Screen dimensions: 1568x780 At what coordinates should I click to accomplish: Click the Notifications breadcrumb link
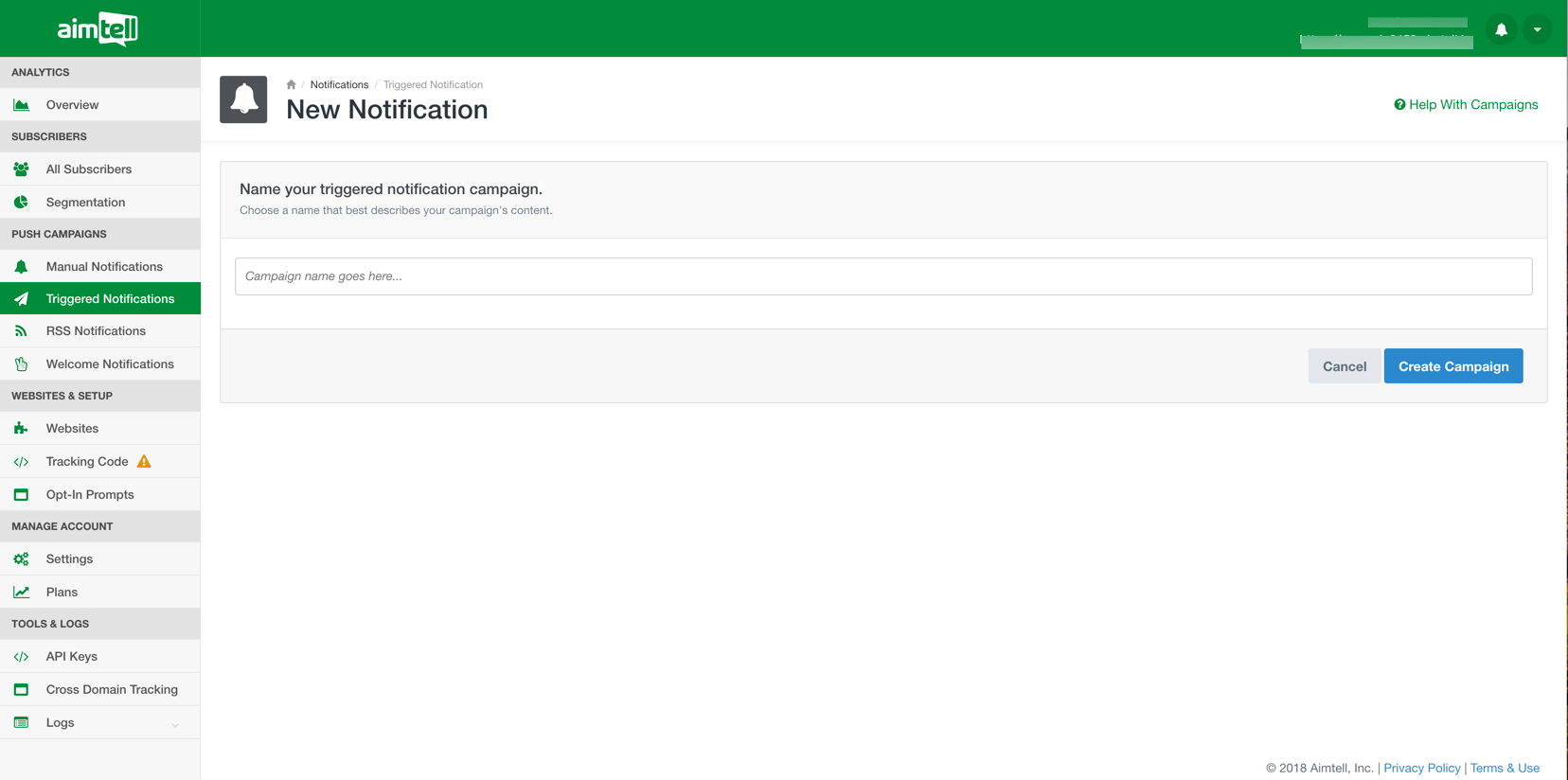click(x=339, y=85)
